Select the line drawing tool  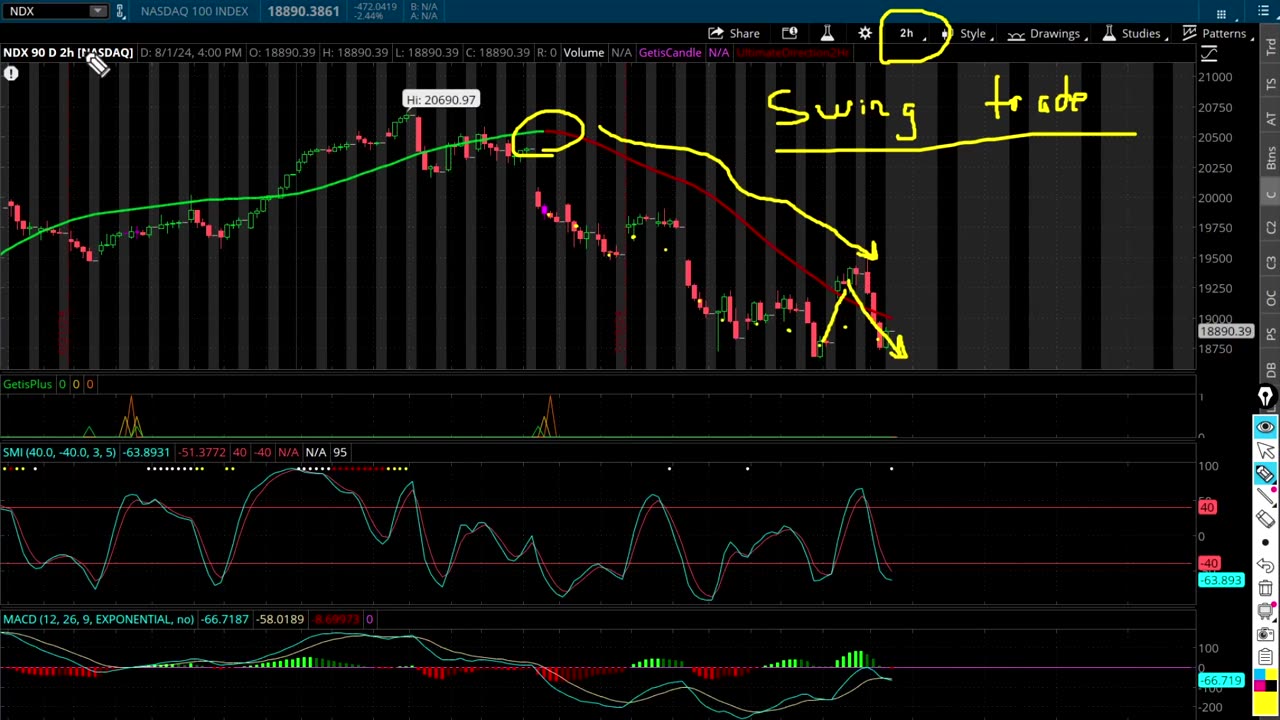coord(1265,496)
